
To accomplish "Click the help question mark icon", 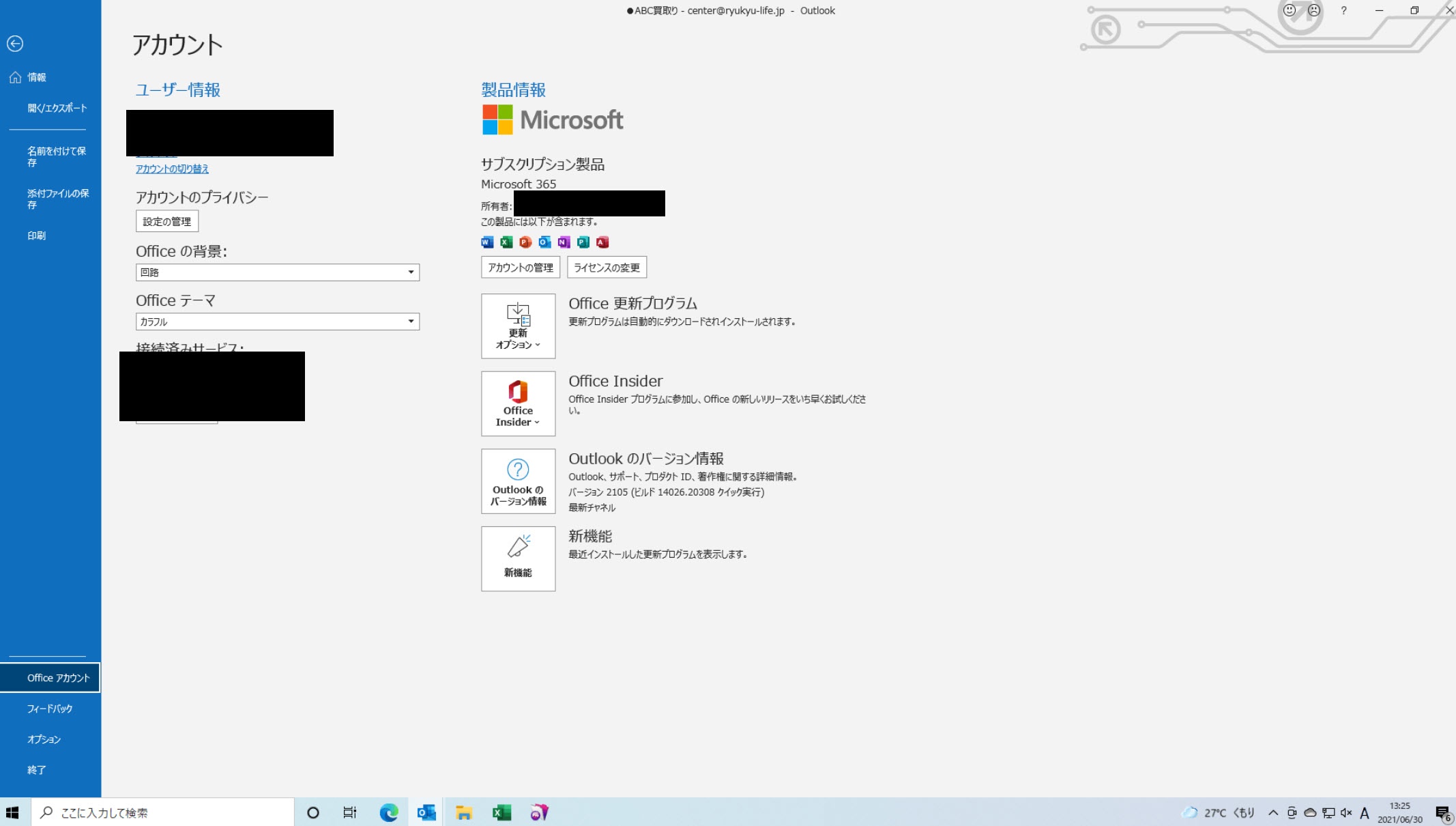I will click(1343, 10).
